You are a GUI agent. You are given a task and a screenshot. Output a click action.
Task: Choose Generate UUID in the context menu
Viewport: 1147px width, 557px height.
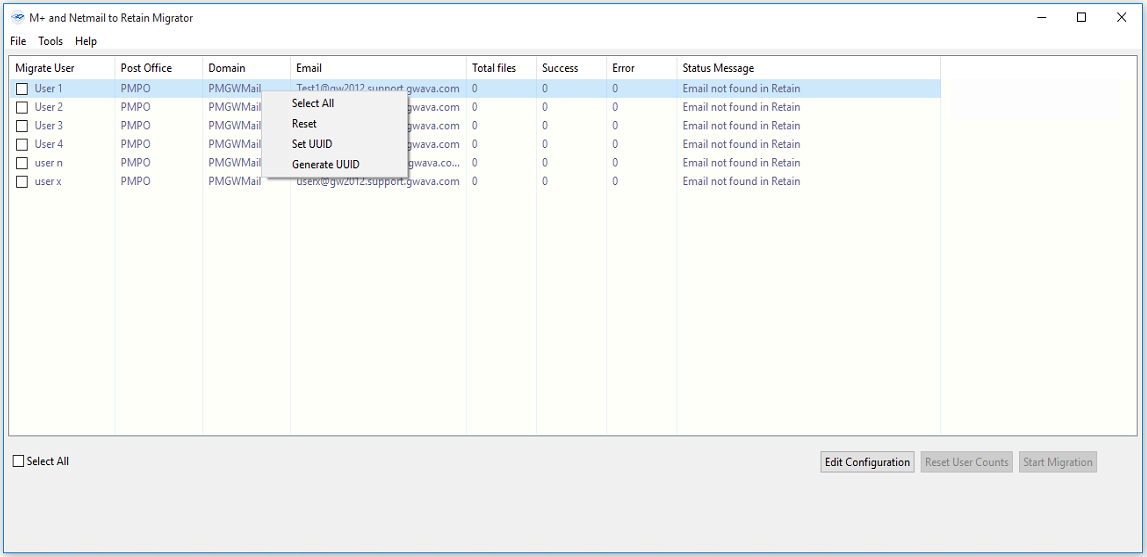tap(334, 165)
